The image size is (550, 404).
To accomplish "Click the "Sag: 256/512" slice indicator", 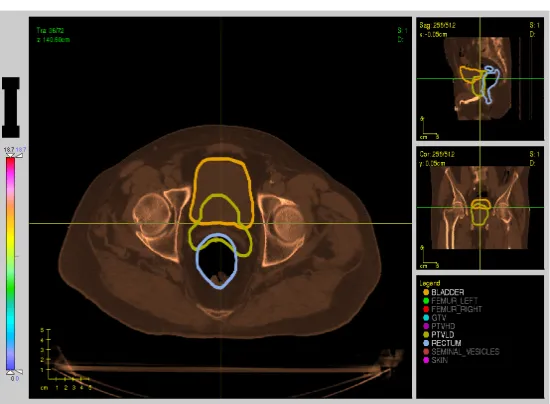I will 438,26.
